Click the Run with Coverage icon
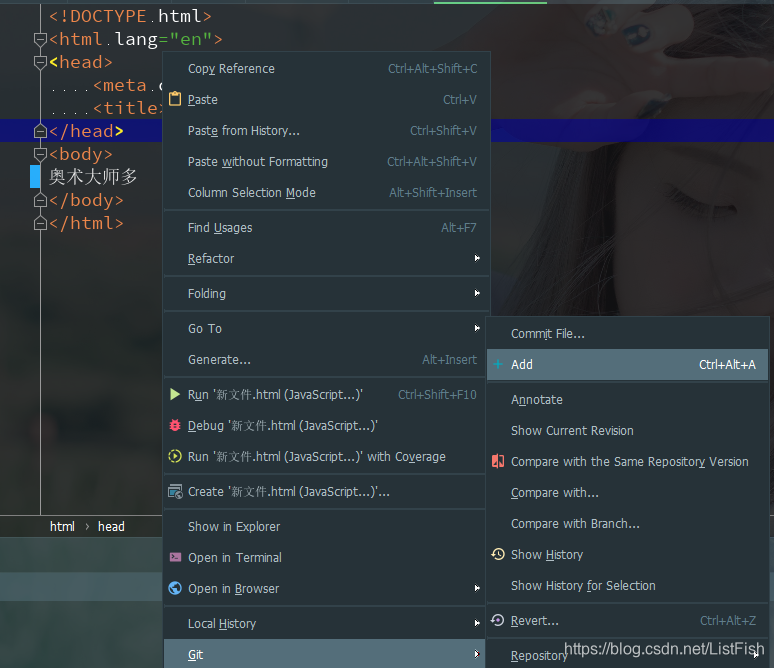 tap(175, 456)
